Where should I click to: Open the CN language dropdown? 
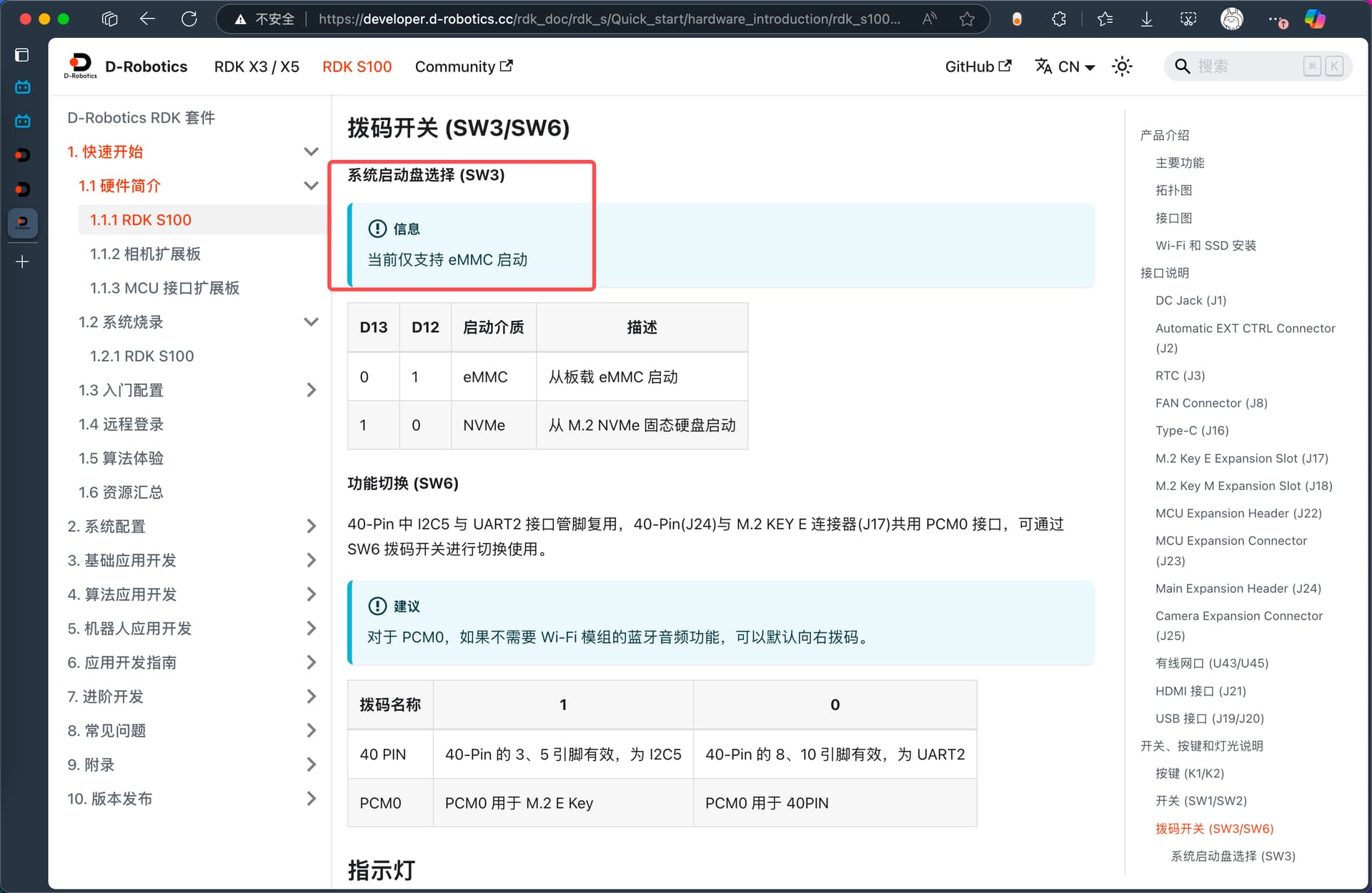(x=1065, y=66)
